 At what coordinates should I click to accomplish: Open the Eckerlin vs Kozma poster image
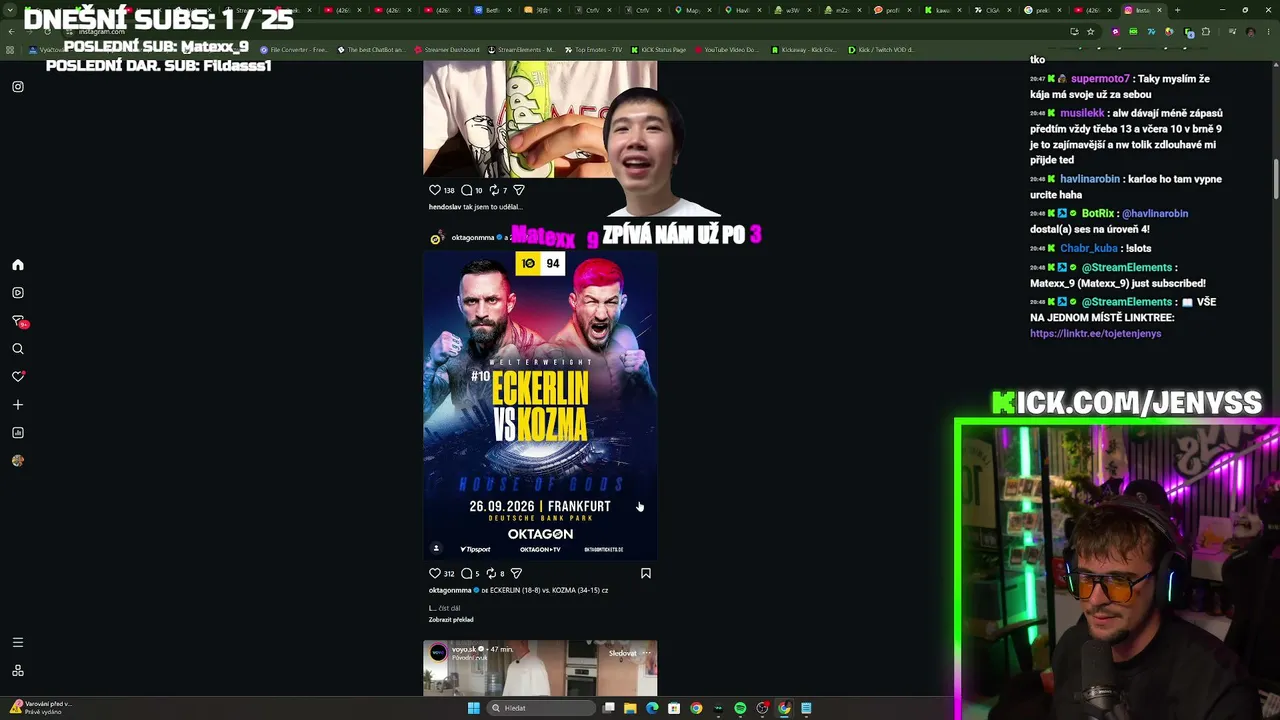[540, 405]
